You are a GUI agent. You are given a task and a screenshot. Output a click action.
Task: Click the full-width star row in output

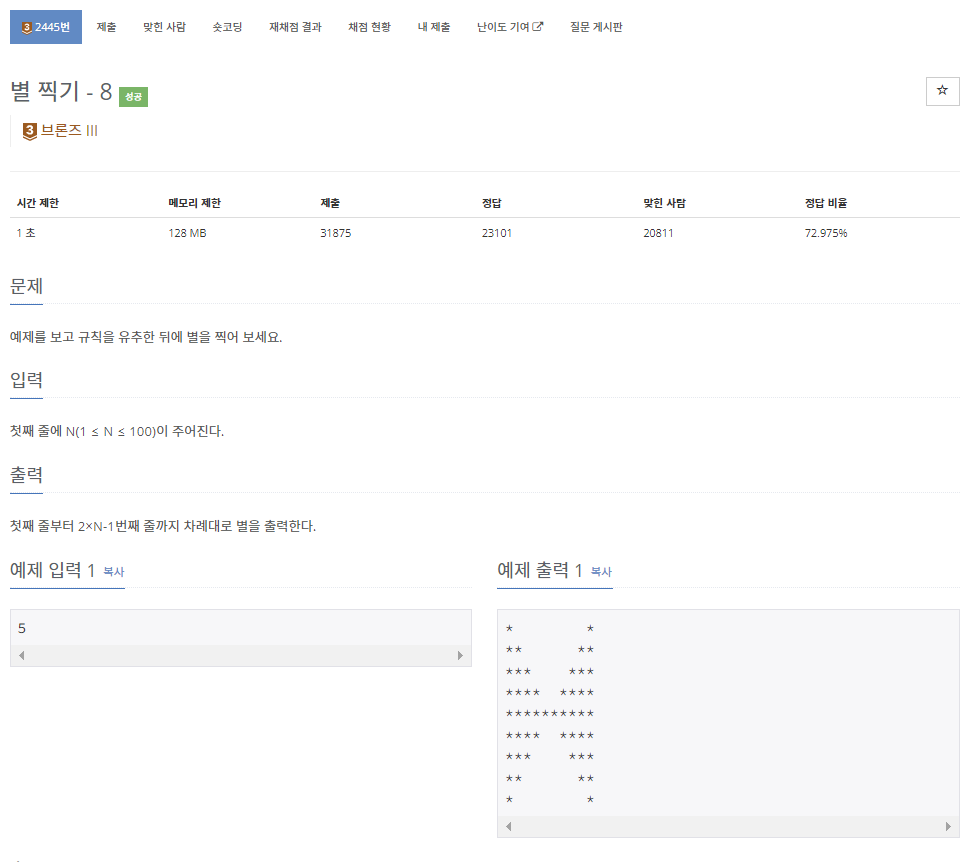point(550,713)
